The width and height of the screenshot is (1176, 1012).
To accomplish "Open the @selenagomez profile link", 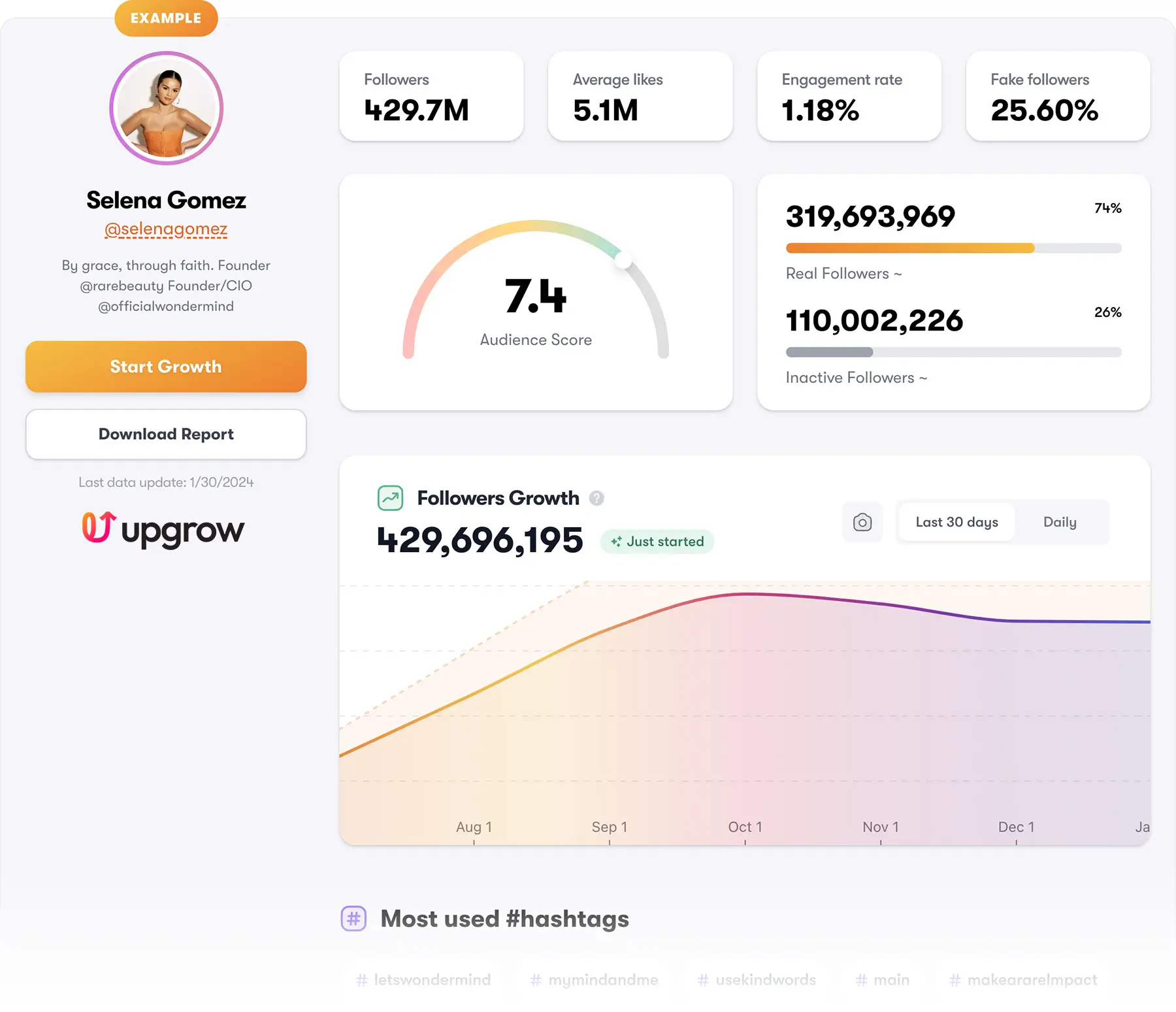I will click(167, 229).
